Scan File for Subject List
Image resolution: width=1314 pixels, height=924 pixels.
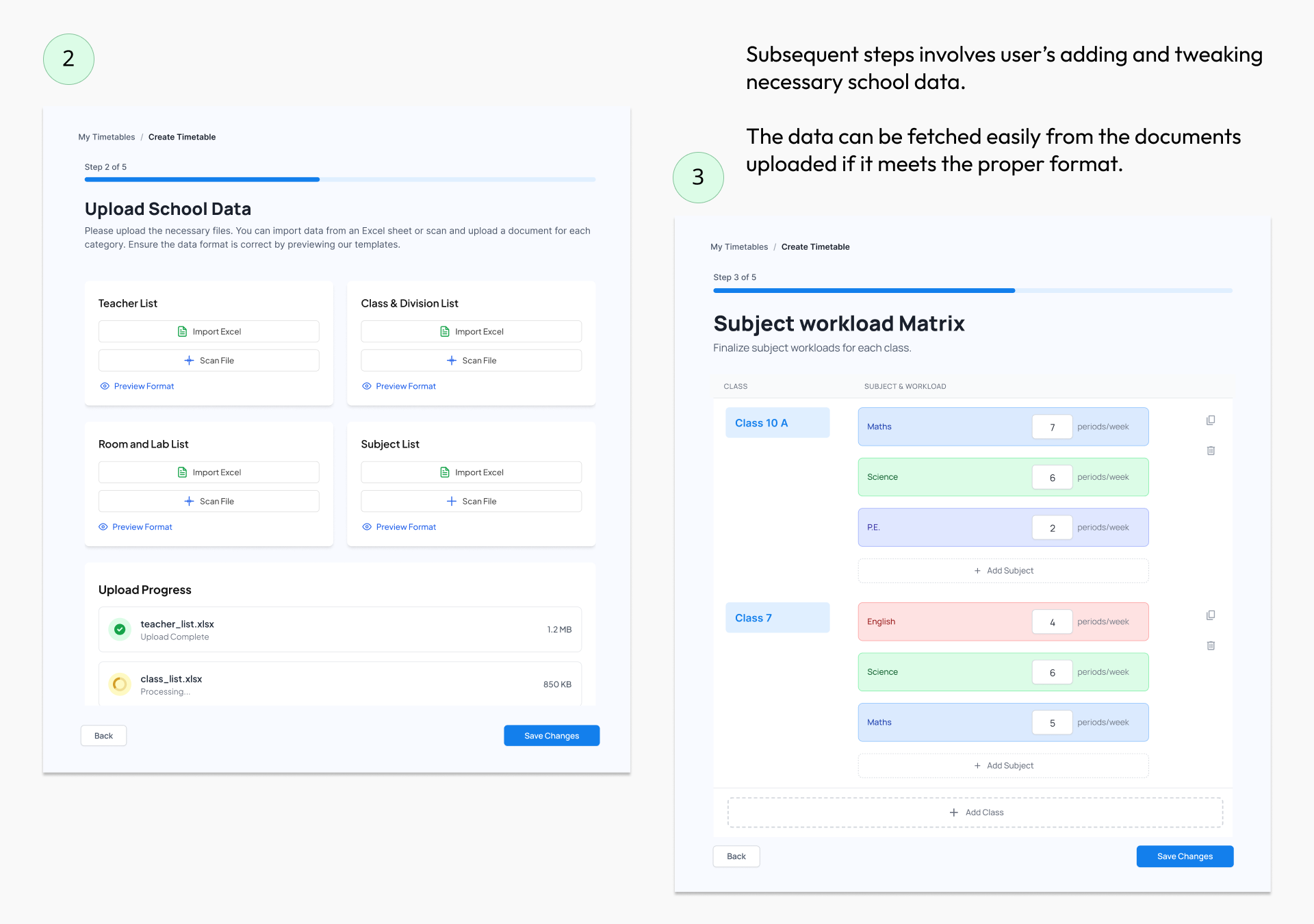(472, 501)
